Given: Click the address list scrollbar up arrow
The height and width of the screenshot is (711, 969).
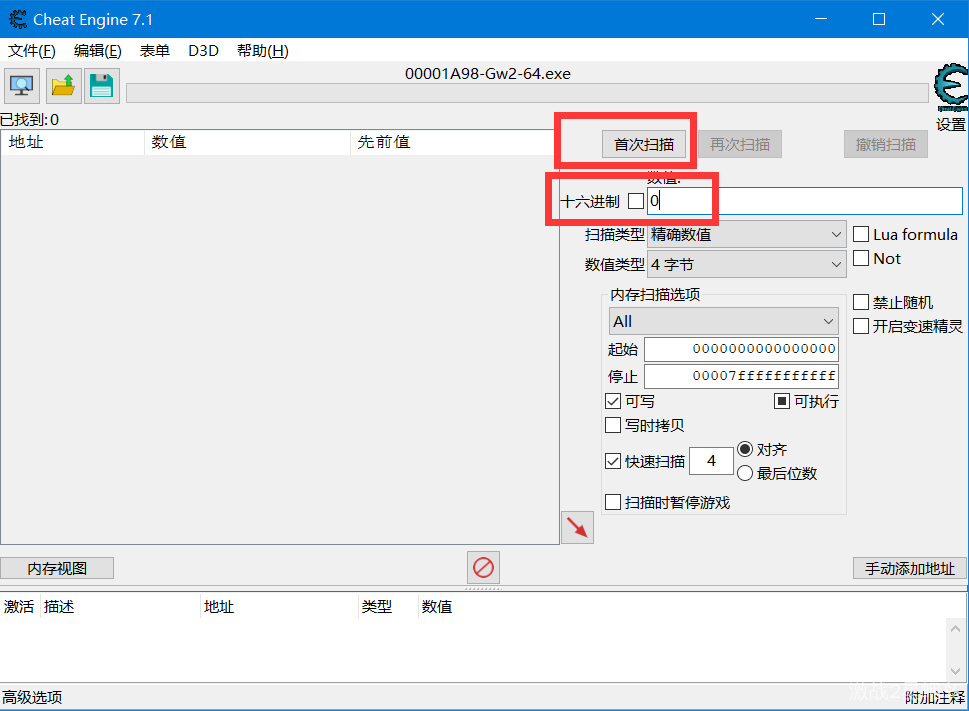Looking at the screenshot, I should click(x=955, y=629).
